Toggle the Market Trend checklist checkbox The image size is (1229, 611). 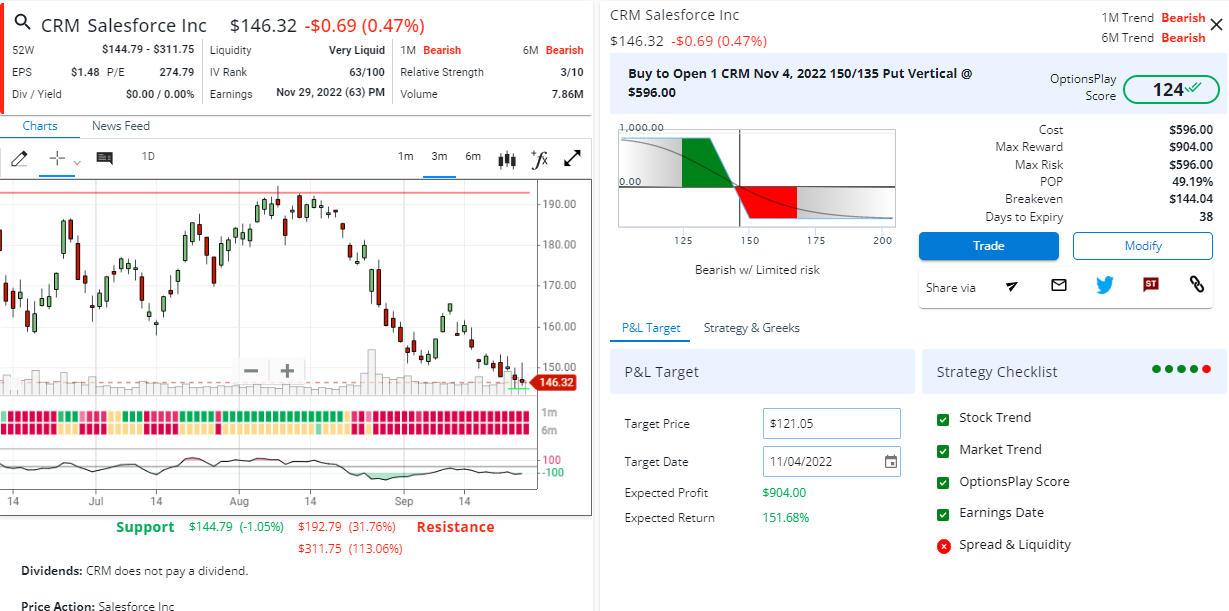tap(943, 451)
